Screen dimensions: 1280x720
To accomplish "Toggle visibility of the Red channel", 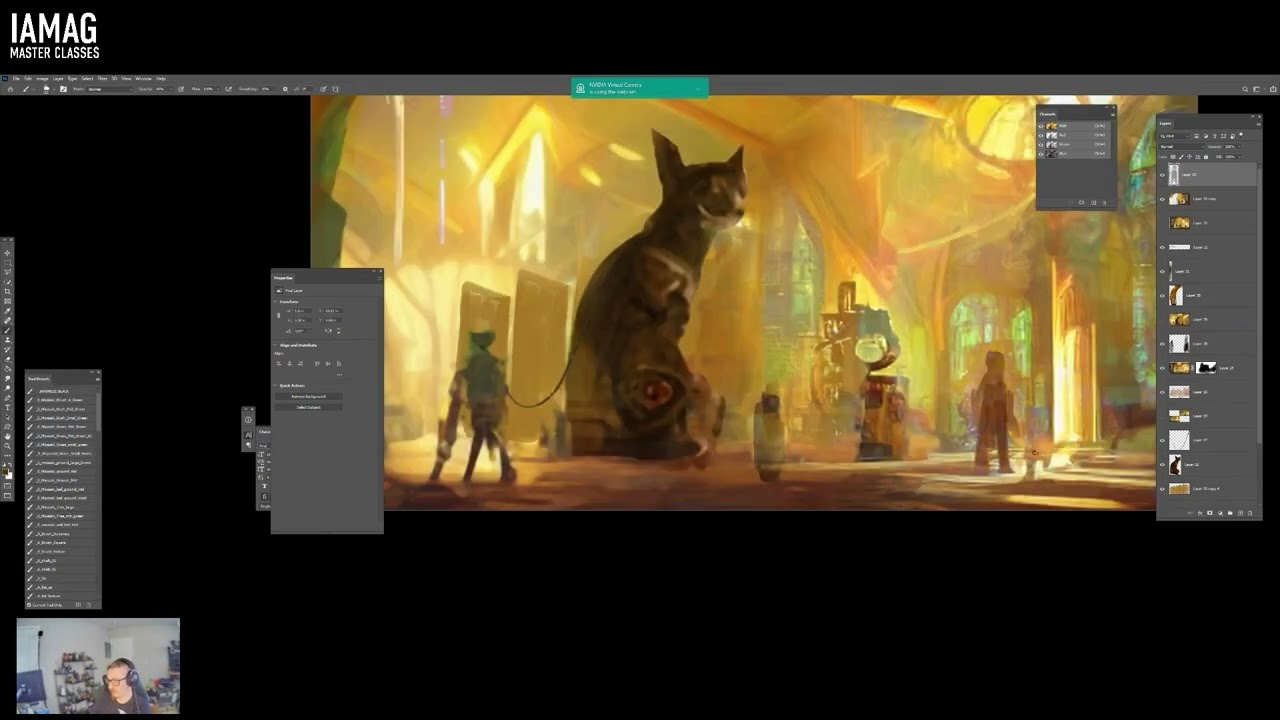I will click(x=1041, y=136).
